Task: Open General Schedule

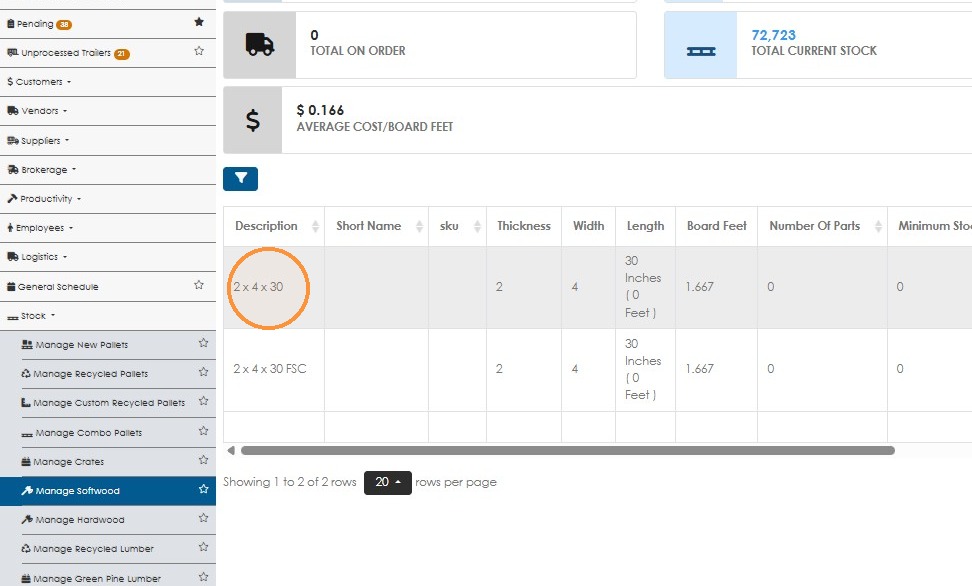Action: click(x=53, y=286)
